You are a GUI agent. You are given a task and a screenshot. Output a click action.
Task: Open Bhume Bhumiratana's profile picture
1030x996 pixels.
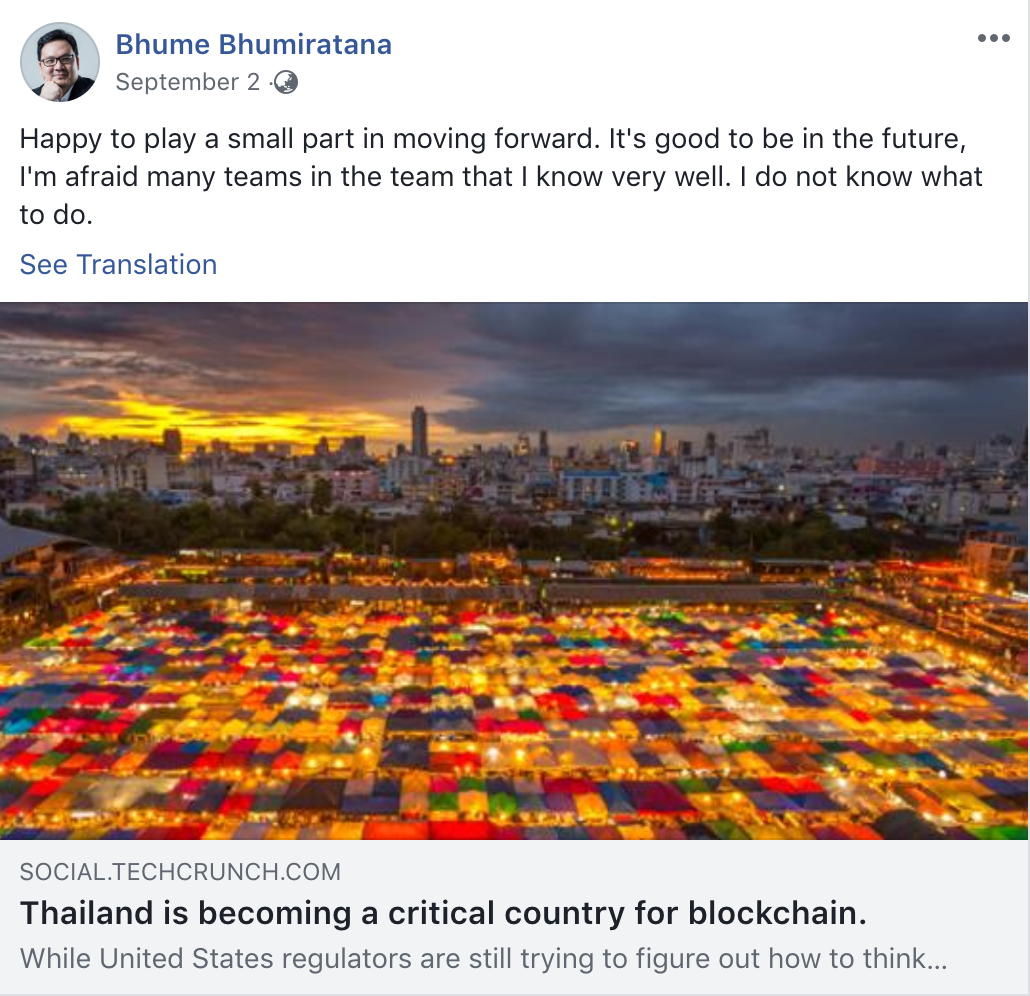(x=60, y=62)
